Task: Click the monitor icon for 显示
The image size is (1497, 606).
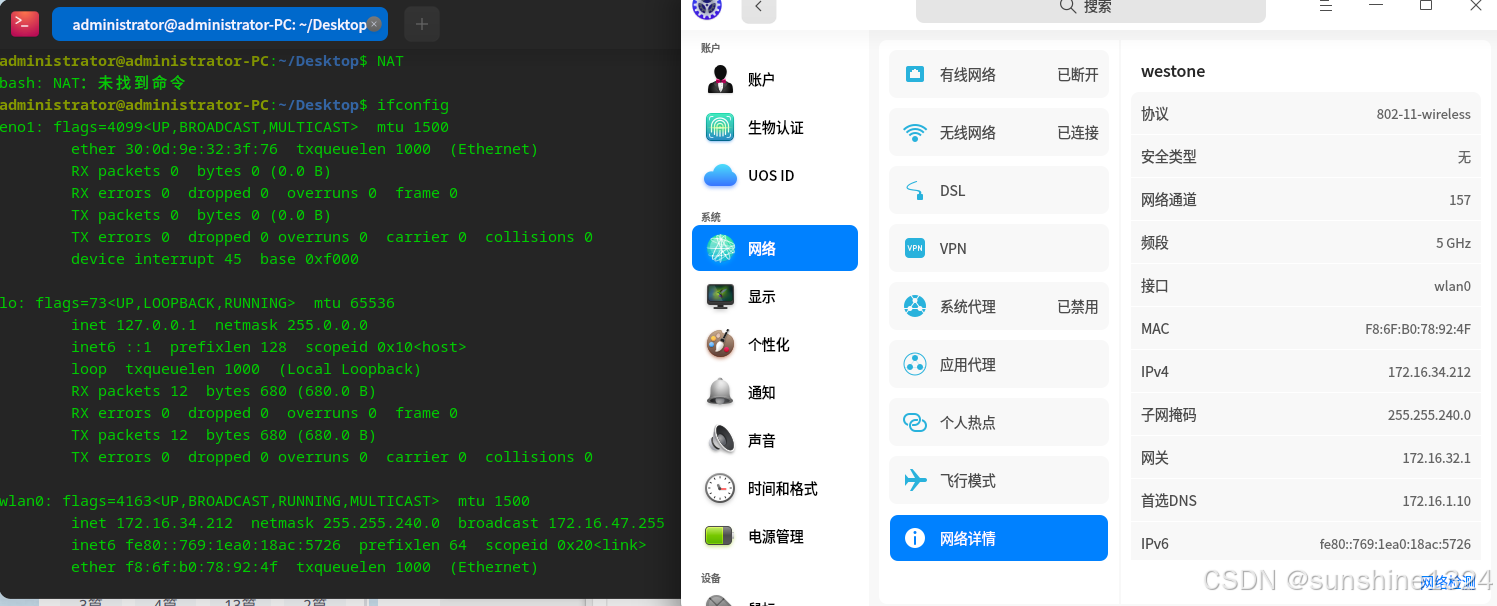Action: coord(720,296)
